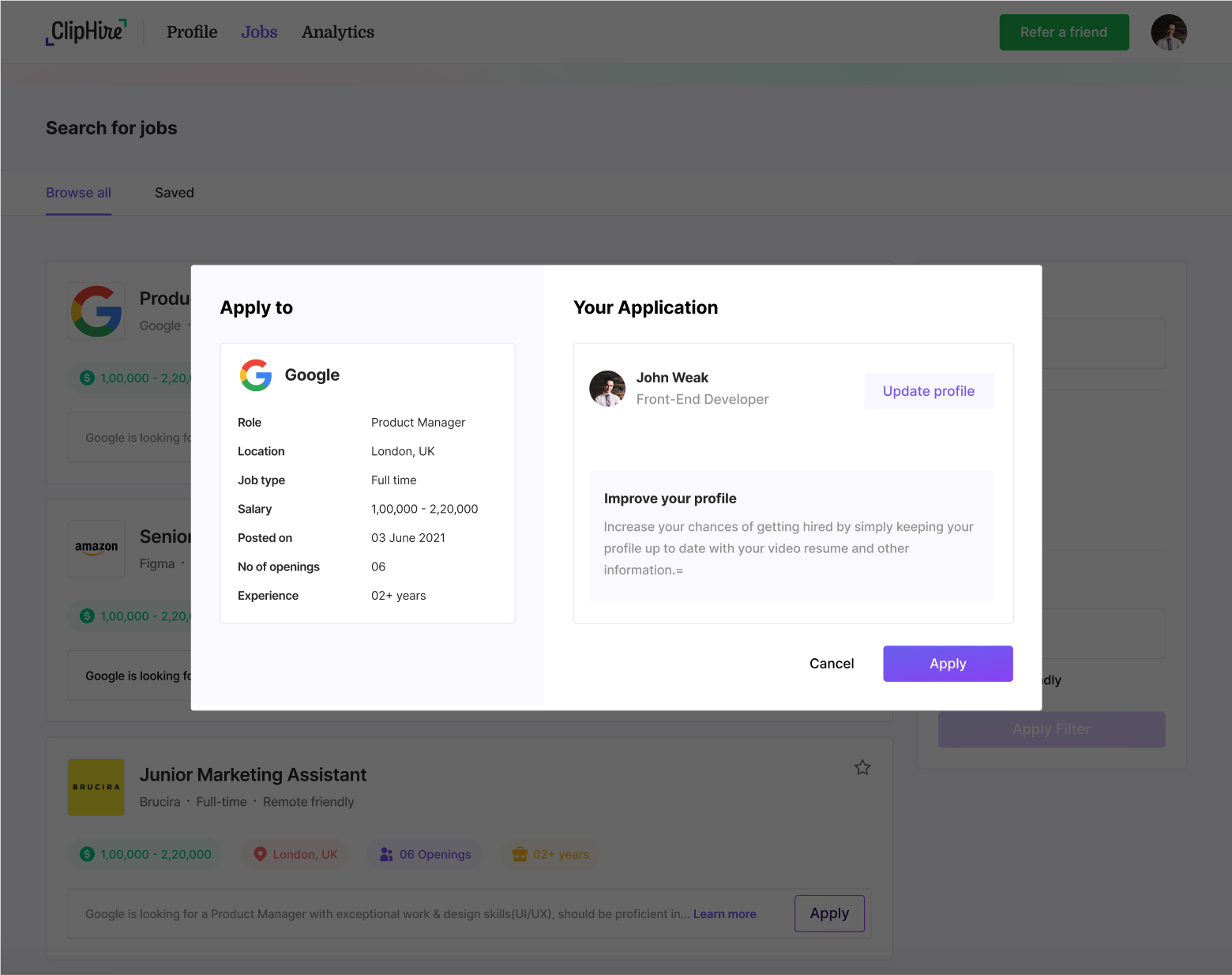The image size is (1232, 975).
Task: Select the Product Manager role value
Action: pyautogui.click(x=418, y=423)
